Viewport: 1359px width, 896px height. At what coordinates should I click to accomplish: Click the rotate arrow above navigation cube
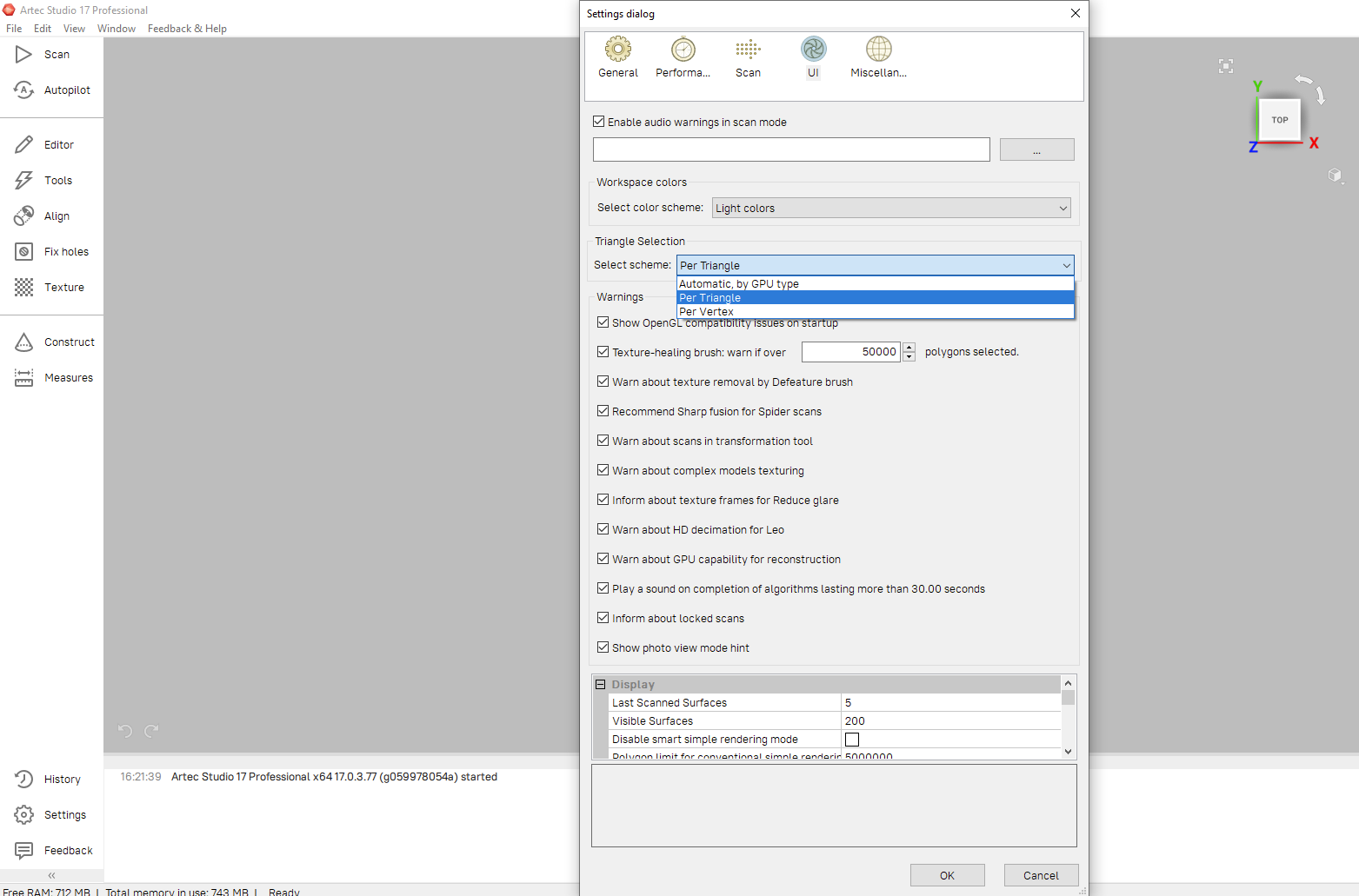coord(1303,80)
